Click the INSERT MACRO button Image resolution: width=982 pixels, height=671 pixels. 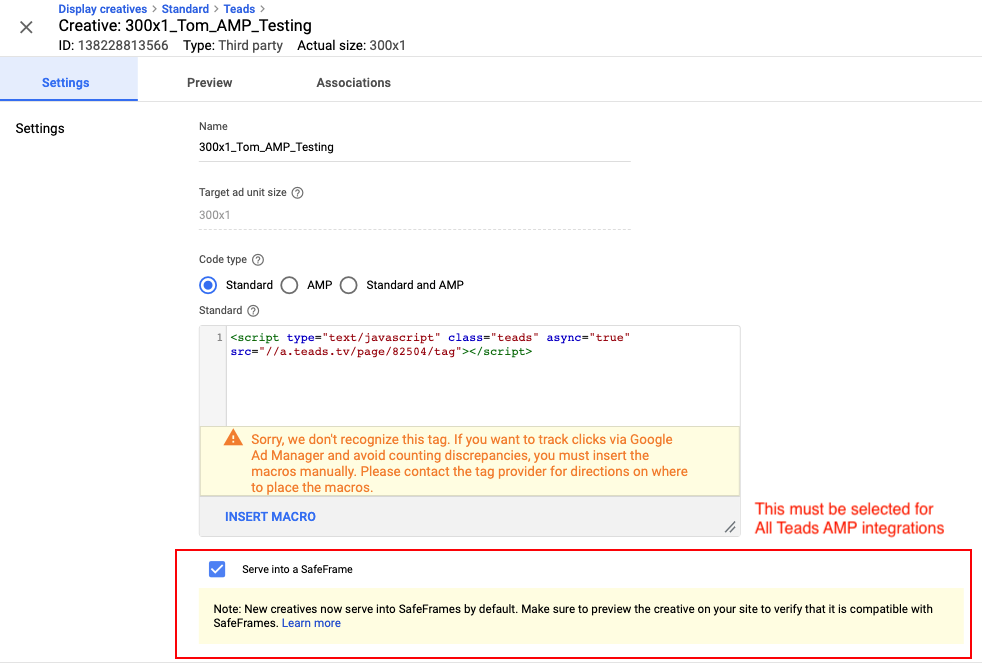[271, 517]
